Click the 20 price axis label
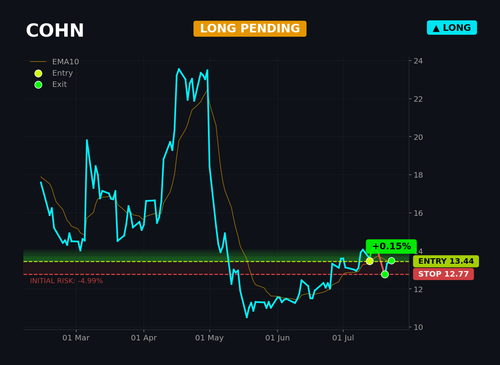 point(418,137)
